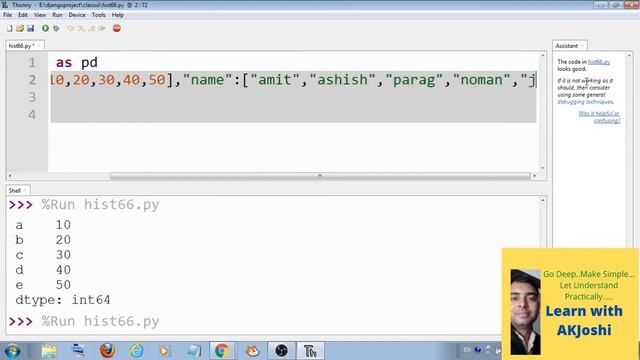Click 'Was it helpful or confusing?' link
This screenshot has width=640, height=360.
pyautogui.click(x=599, y=117)
